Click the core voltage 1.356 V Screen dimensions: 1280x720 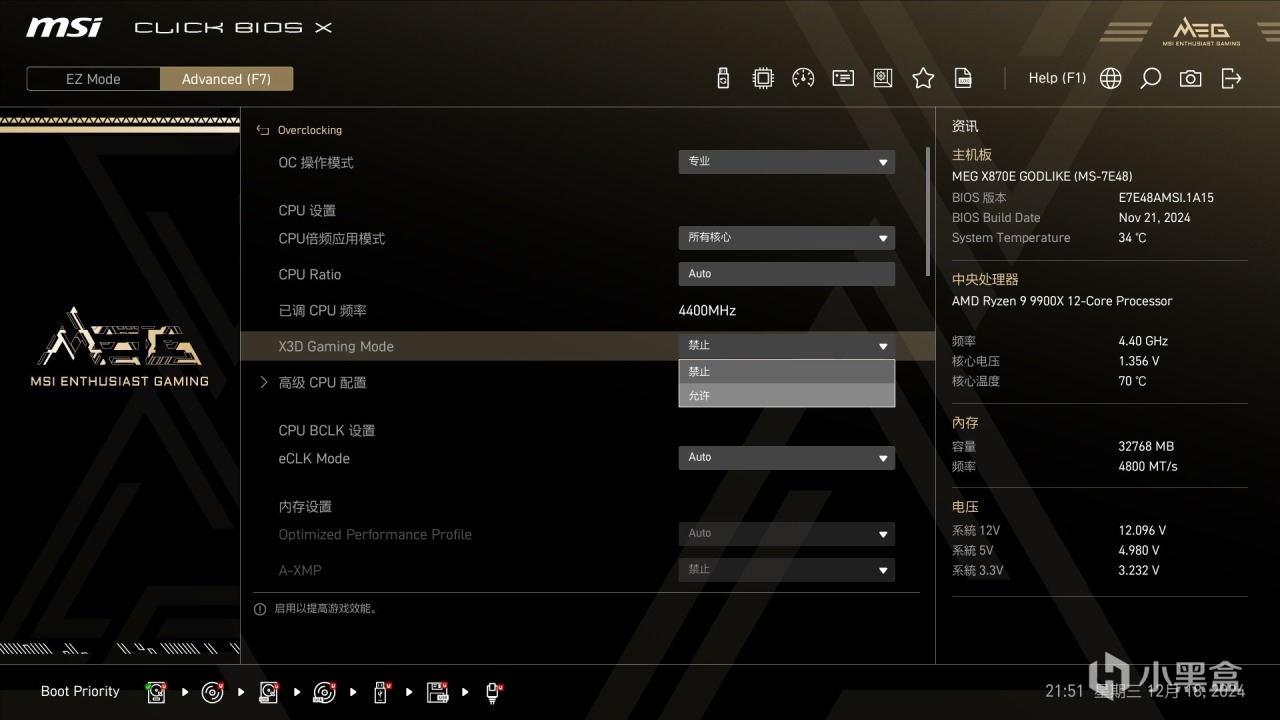(1139, 361)
